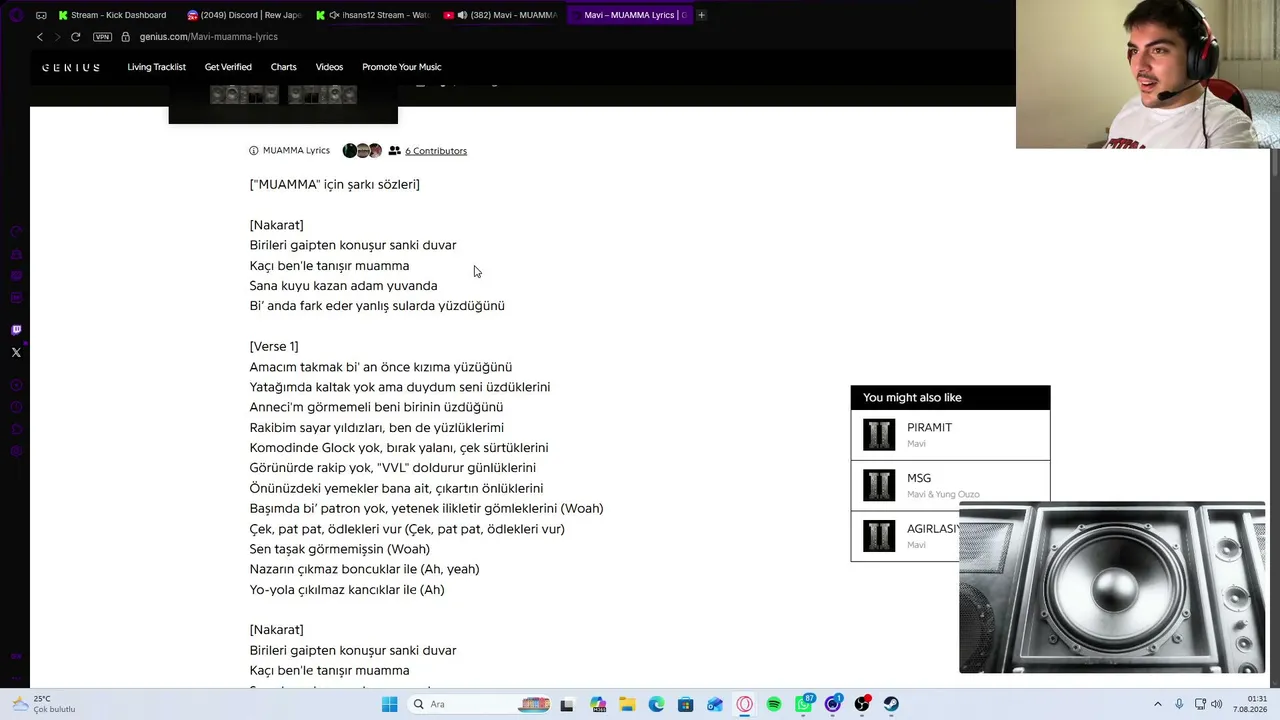Open the clock and date showing 01:31
Image resolution: width=1280 pixels, height=720 pixels.
1250,704
